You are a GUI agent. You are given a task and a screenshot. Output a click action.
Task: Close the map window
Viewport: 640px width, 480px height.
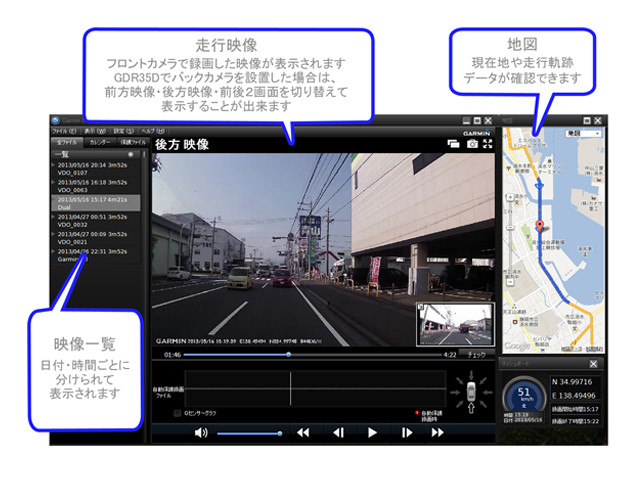pyautogui.click(x=598, y=120)
